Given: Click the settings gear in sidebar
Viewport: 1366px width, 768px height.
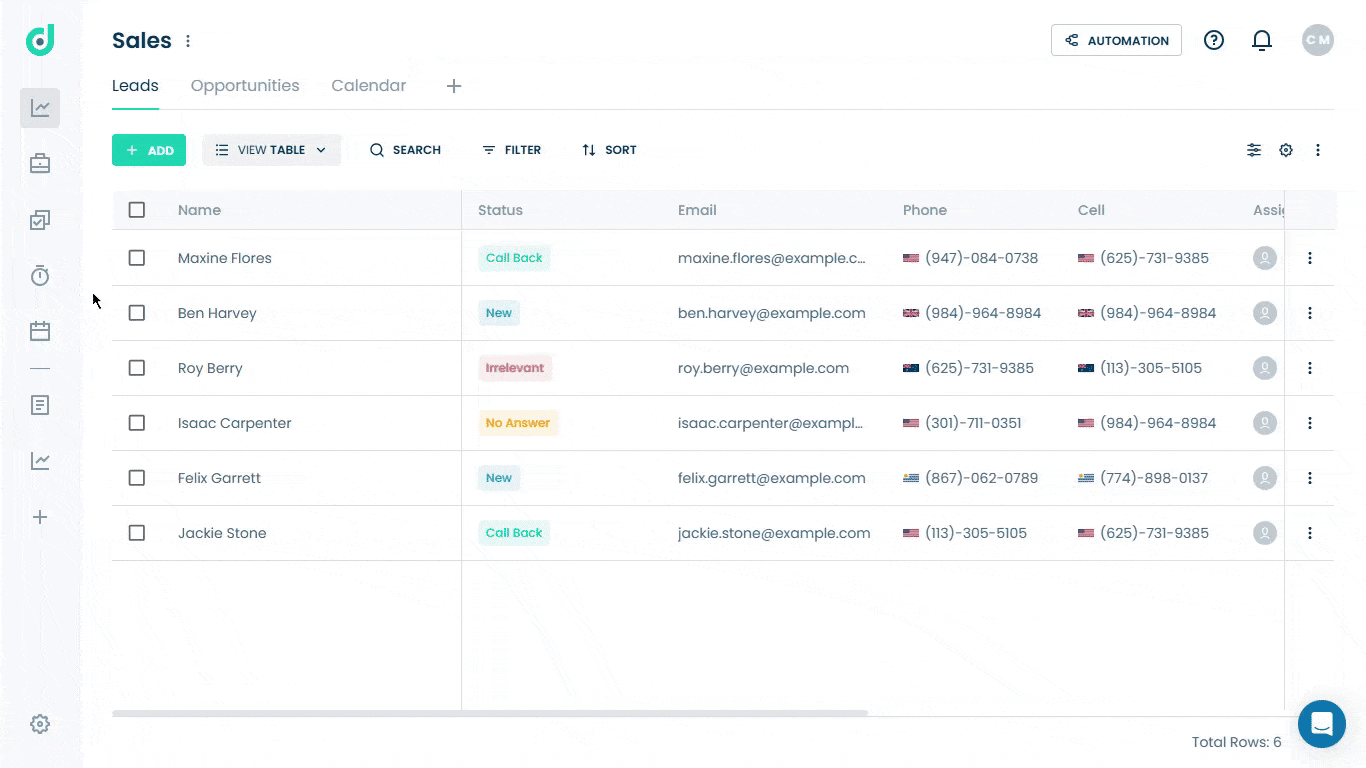Looking at the screenshot, I should pyautogui.click(x=40, y=724).
